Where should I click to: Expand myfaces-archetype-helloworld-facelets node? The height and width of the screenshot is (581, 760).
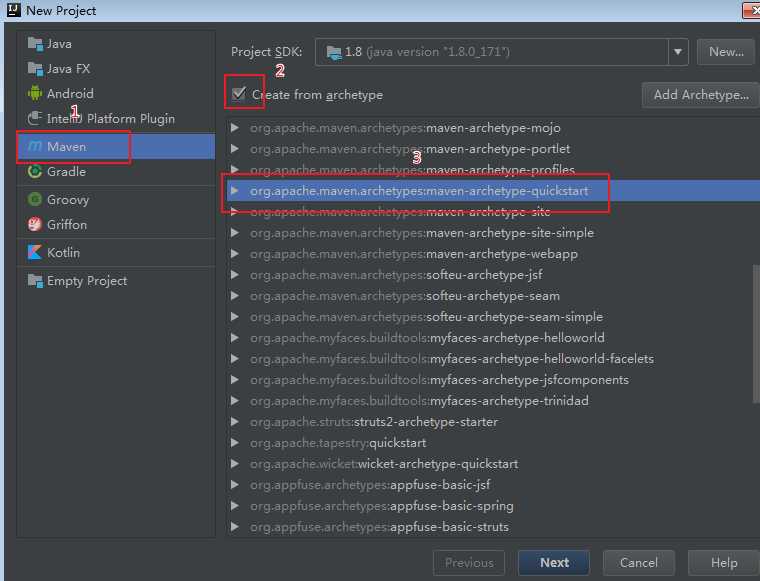(235, 359)
